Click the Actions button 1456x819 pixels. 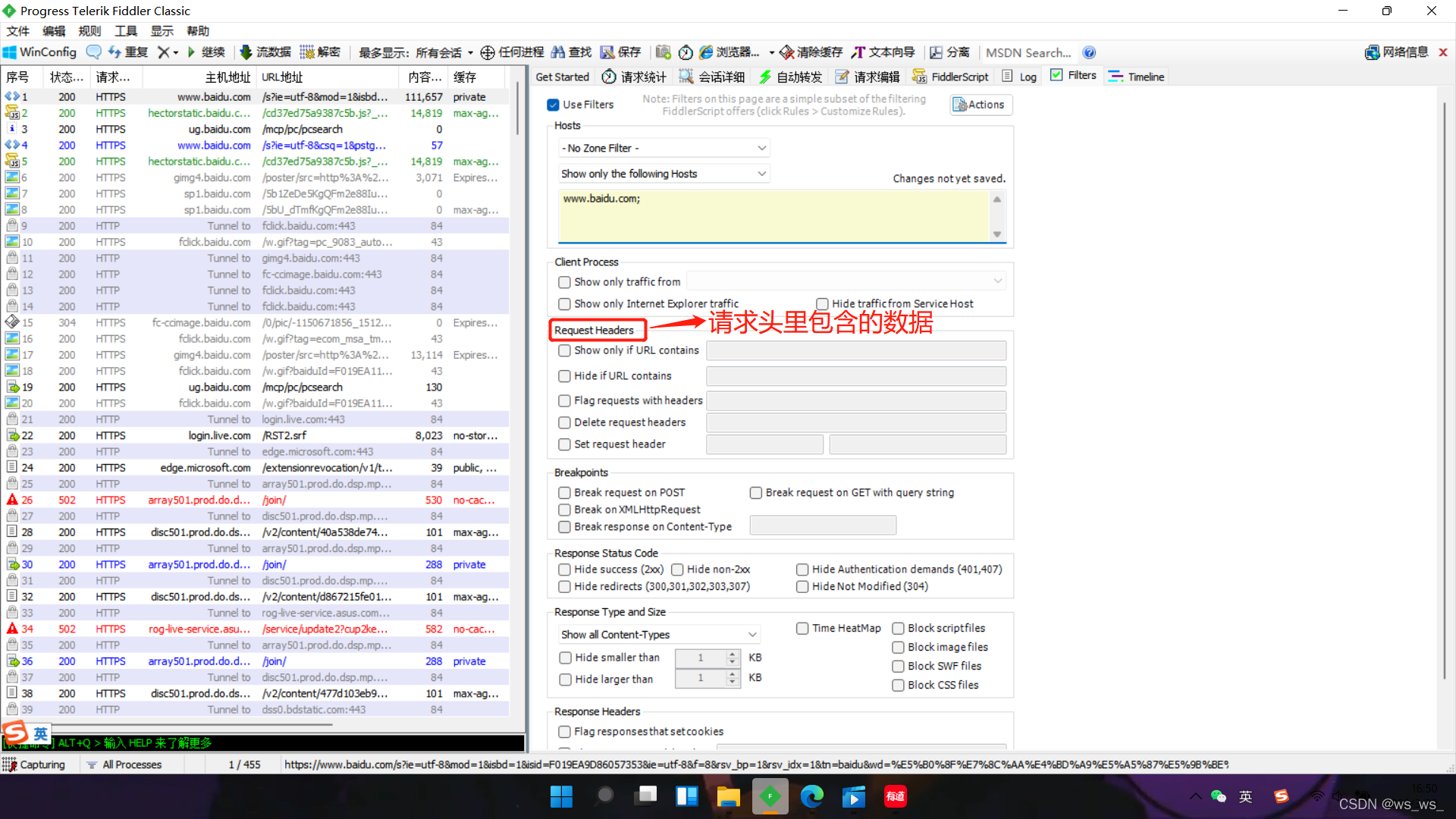click(981, 105)
